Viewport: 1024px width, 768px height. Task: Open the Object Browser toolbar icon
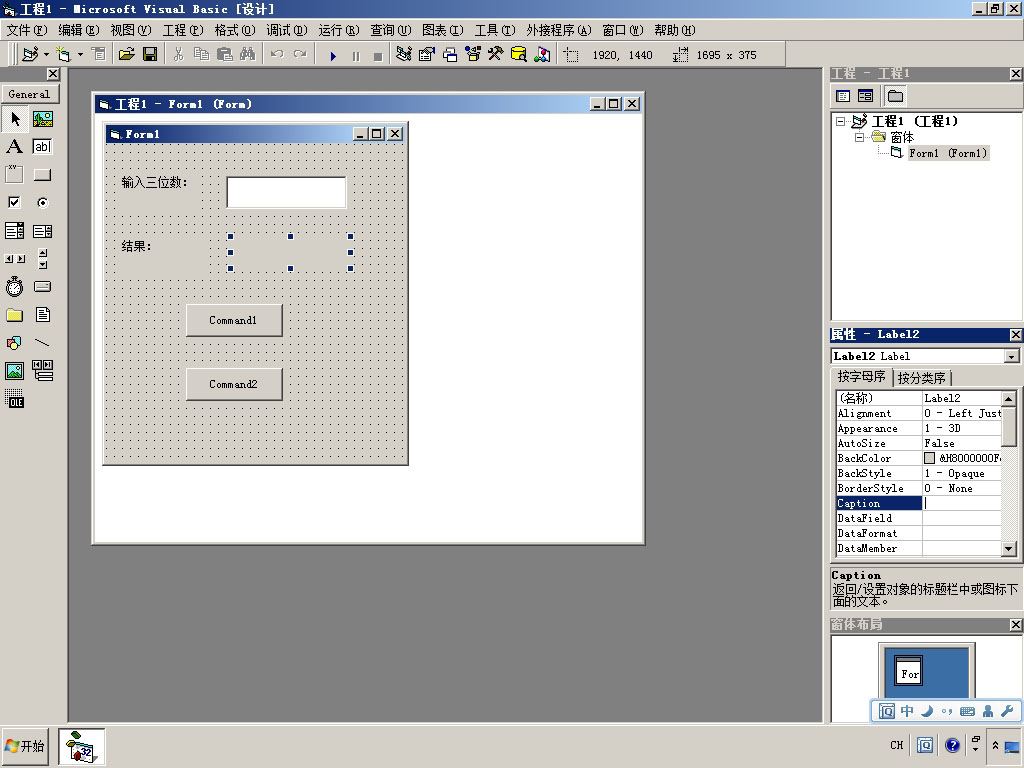pos(473,55)
